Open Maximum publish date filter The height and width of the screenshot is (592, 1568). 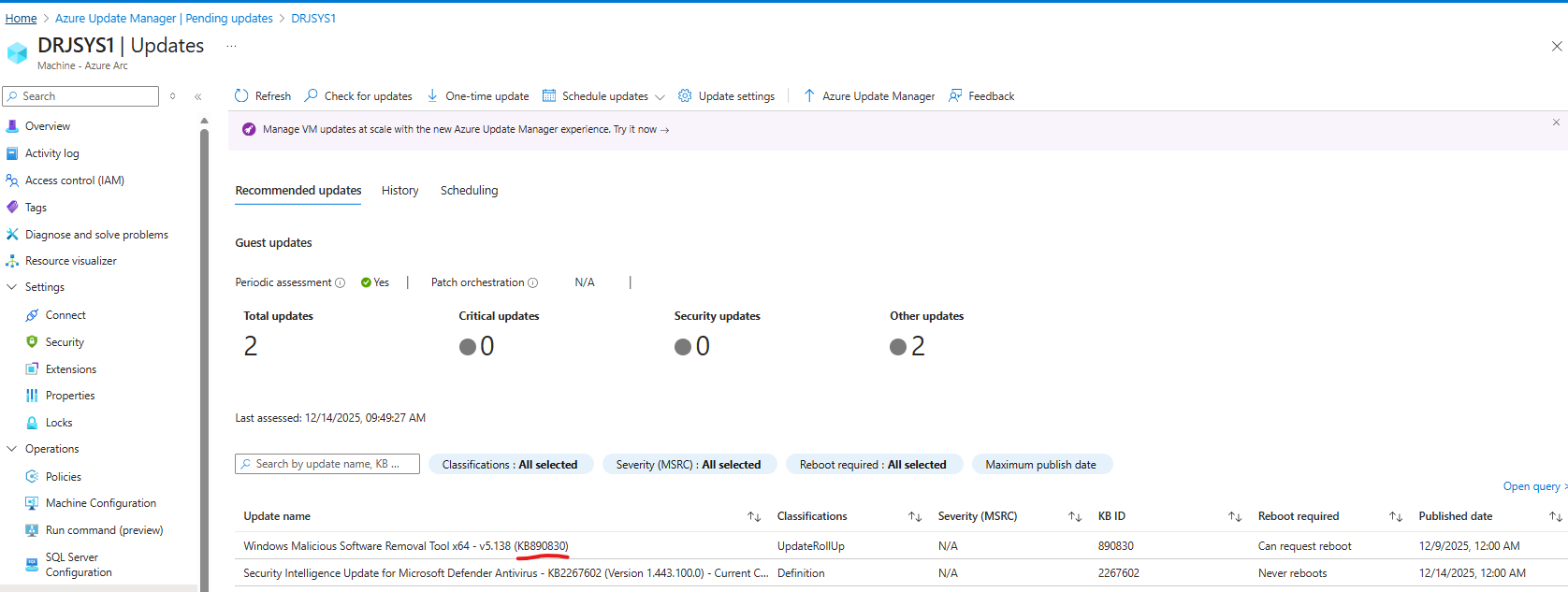(x=1041, y=465)
